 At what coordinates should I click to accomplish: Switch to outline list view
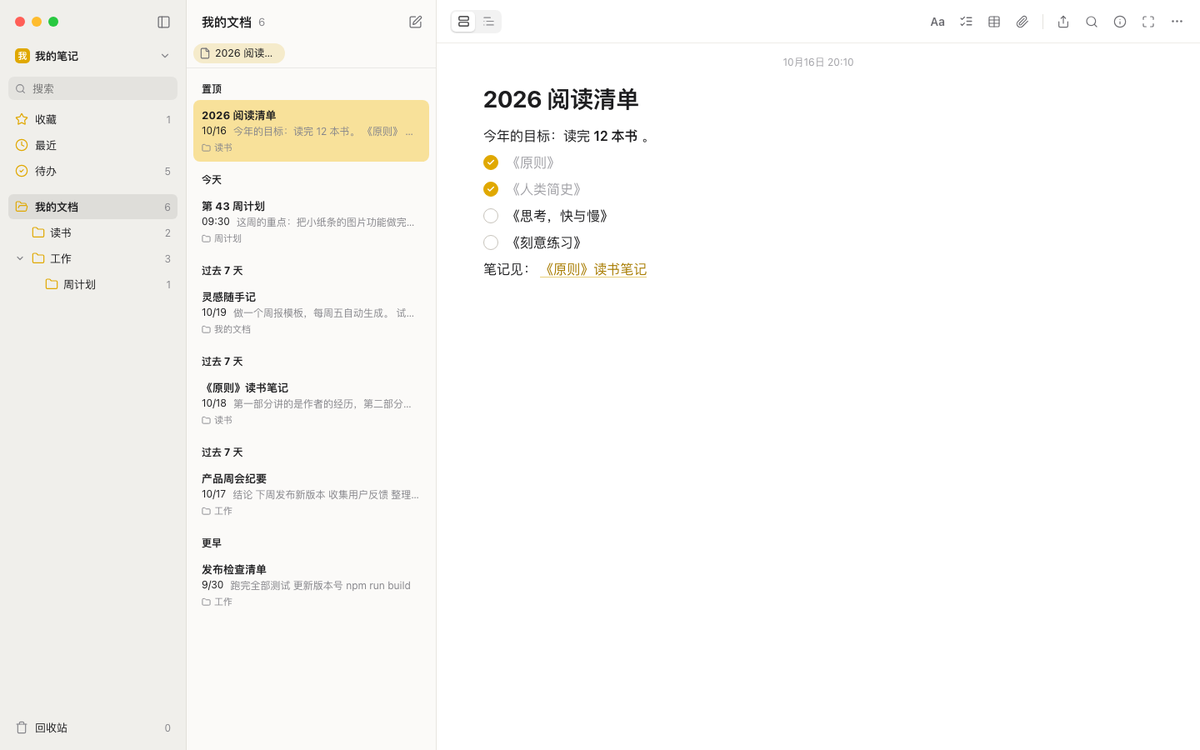(488, 22)
